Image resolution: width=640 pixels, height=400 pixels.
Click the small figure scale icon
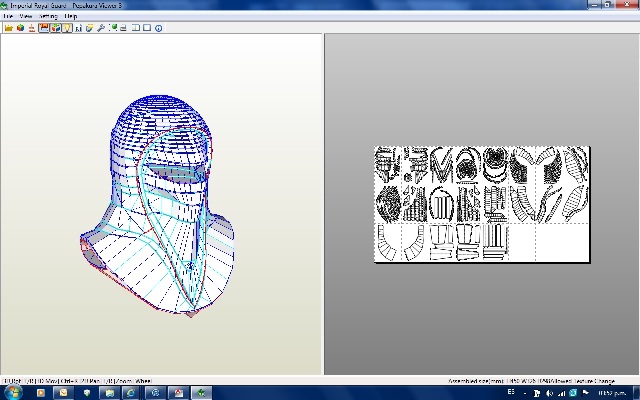(x=78, y=28)
